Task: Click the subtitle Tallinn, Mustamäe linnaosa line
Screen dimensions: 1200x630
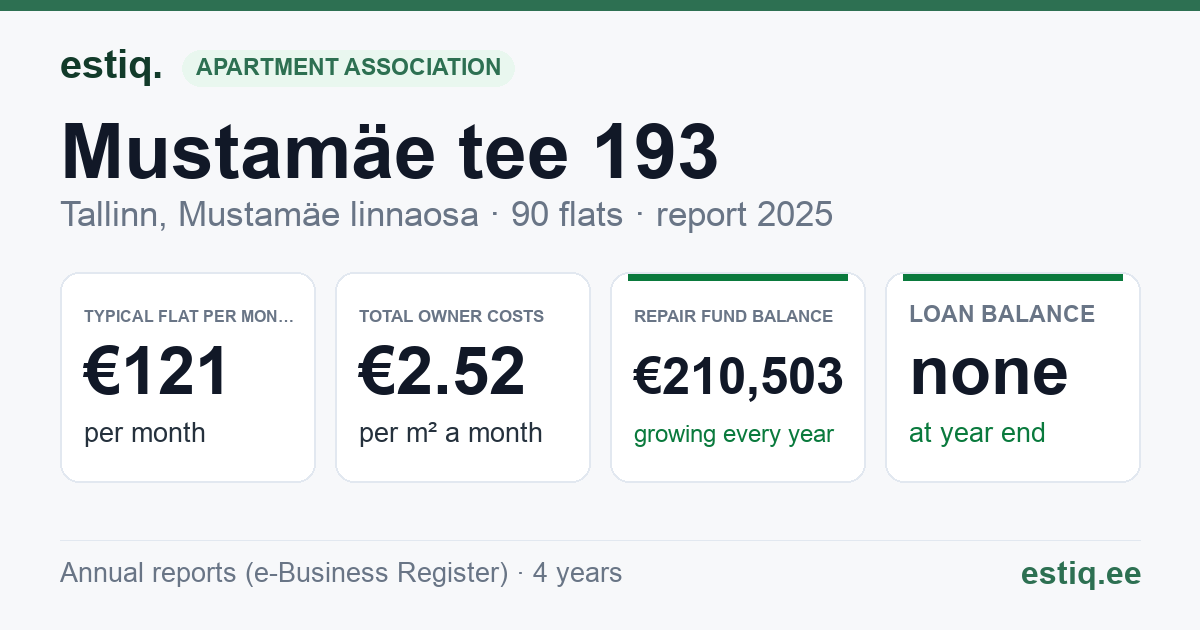Action: [x=446, y=214]
